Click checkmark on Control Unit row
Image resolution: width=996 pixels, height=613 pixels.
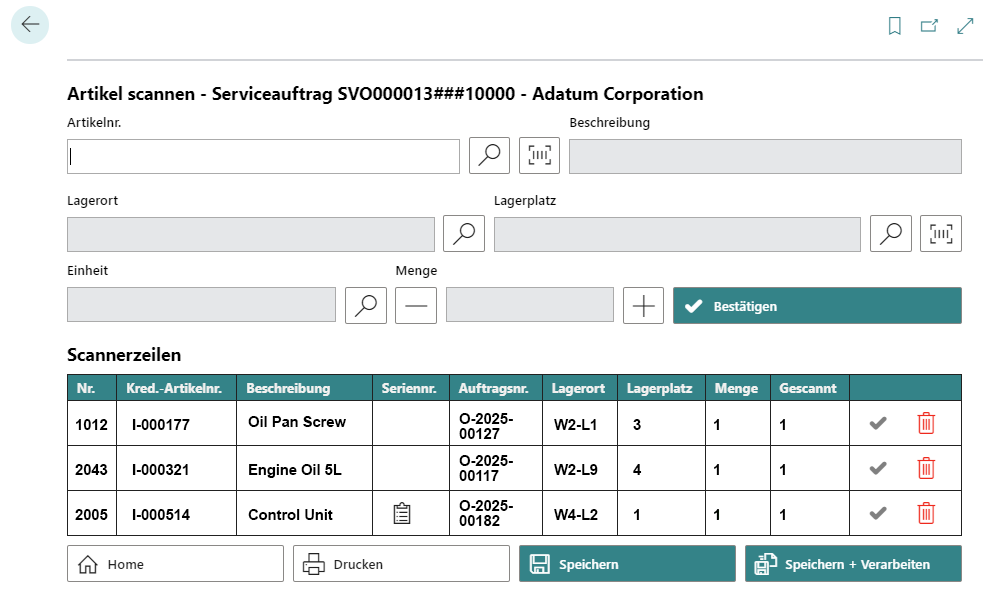pyautogui.click(x=878, y=513)
